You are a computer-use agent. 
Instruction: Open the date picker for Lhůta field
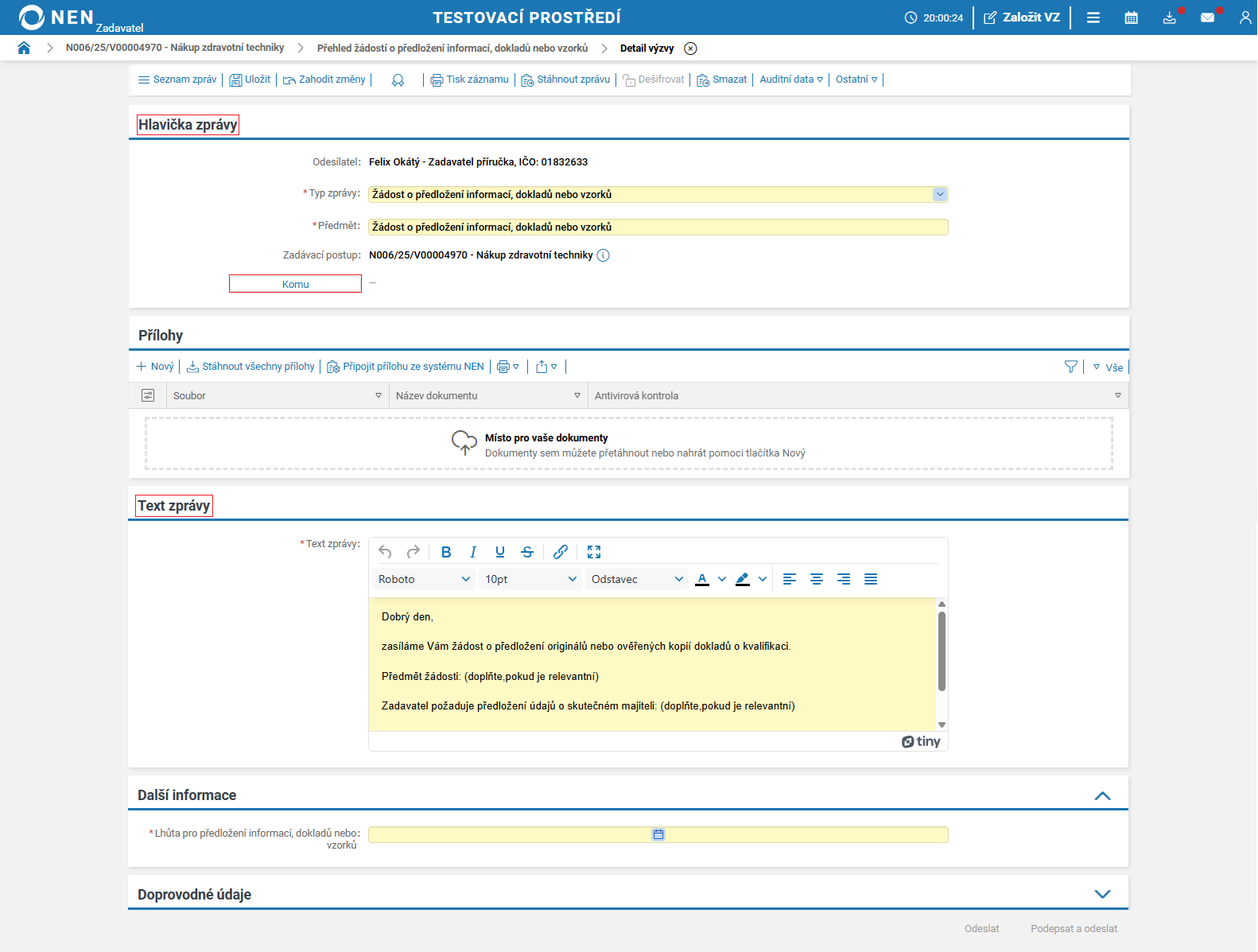(658, 834)
